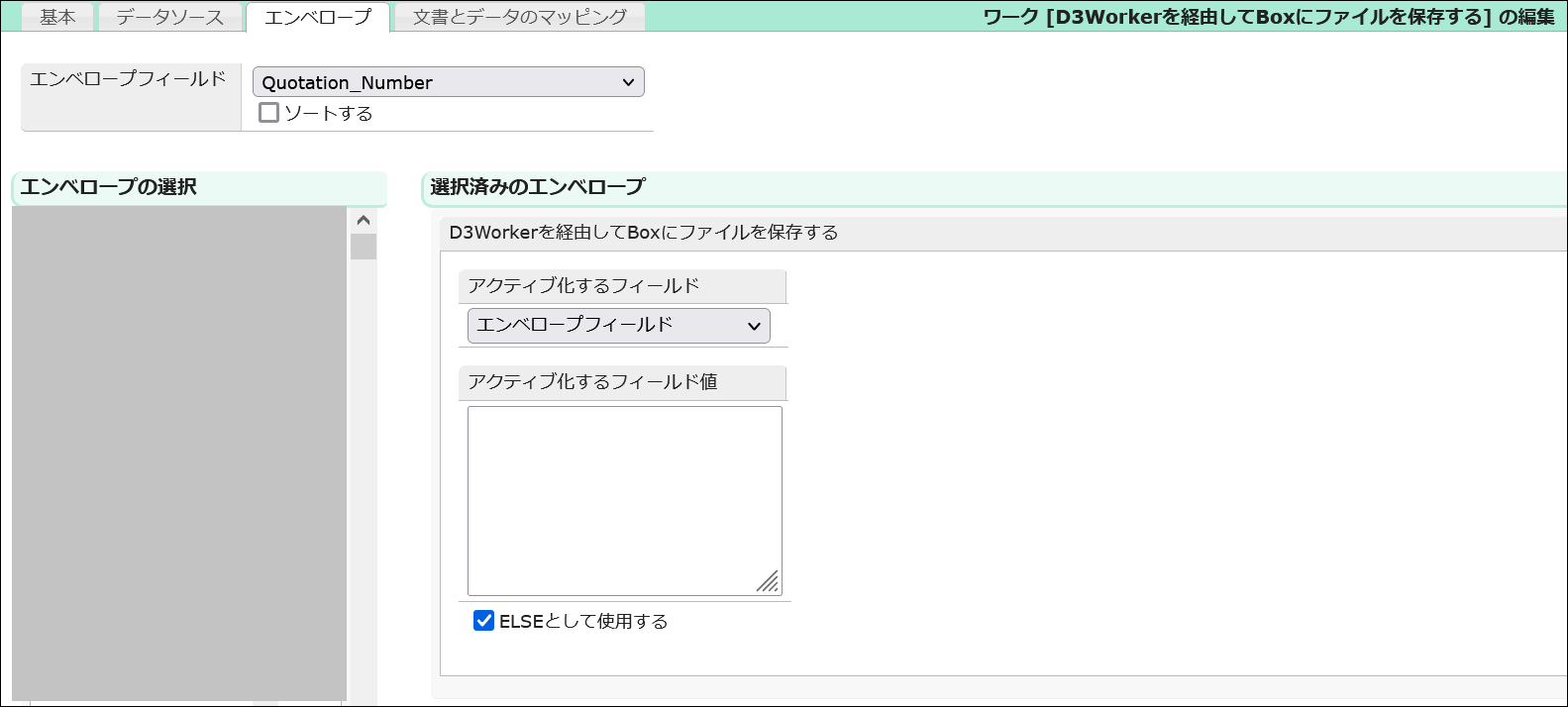Uncheck ELSEとして使用する checkbox

pyautogui.click(x=483, y=621)
